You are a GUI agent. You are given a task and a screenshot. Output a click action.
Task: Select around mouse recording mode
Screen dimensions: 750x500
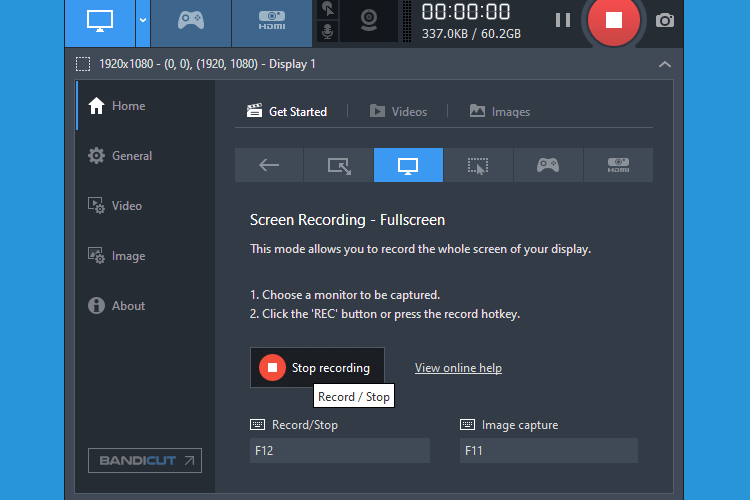click(478, 165)
